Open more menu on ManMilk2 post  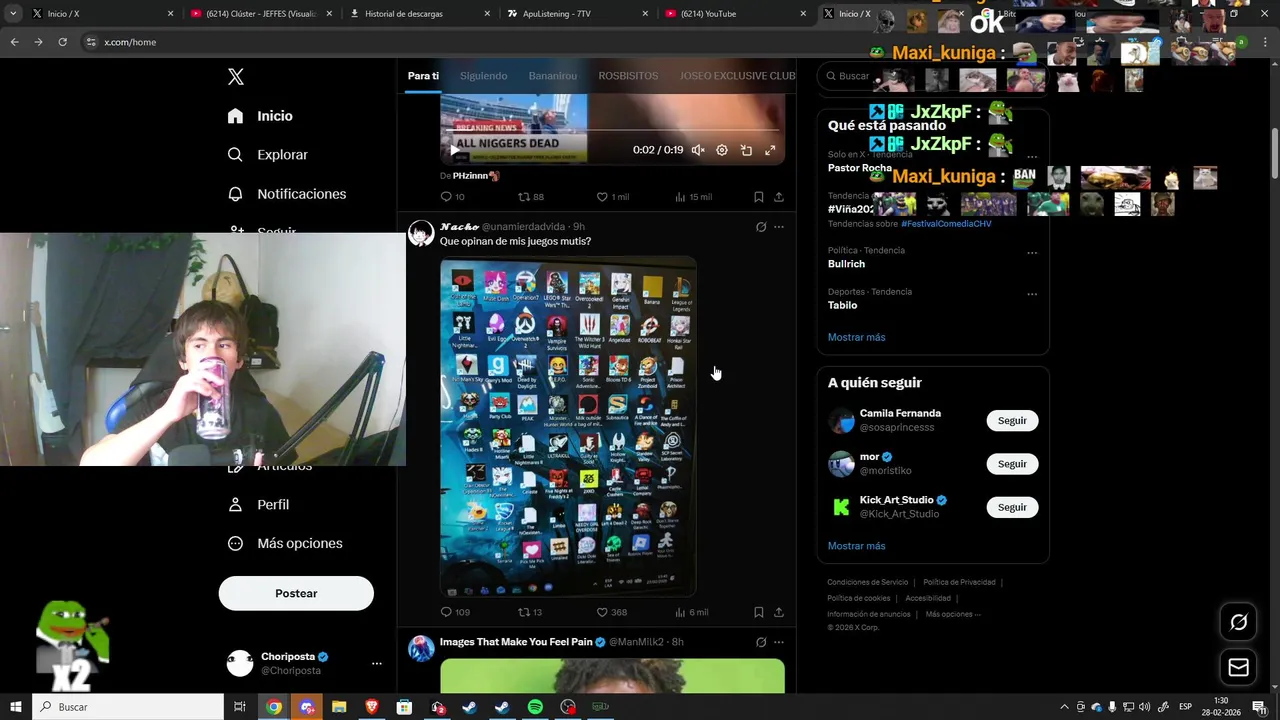(x=779, y=642)
